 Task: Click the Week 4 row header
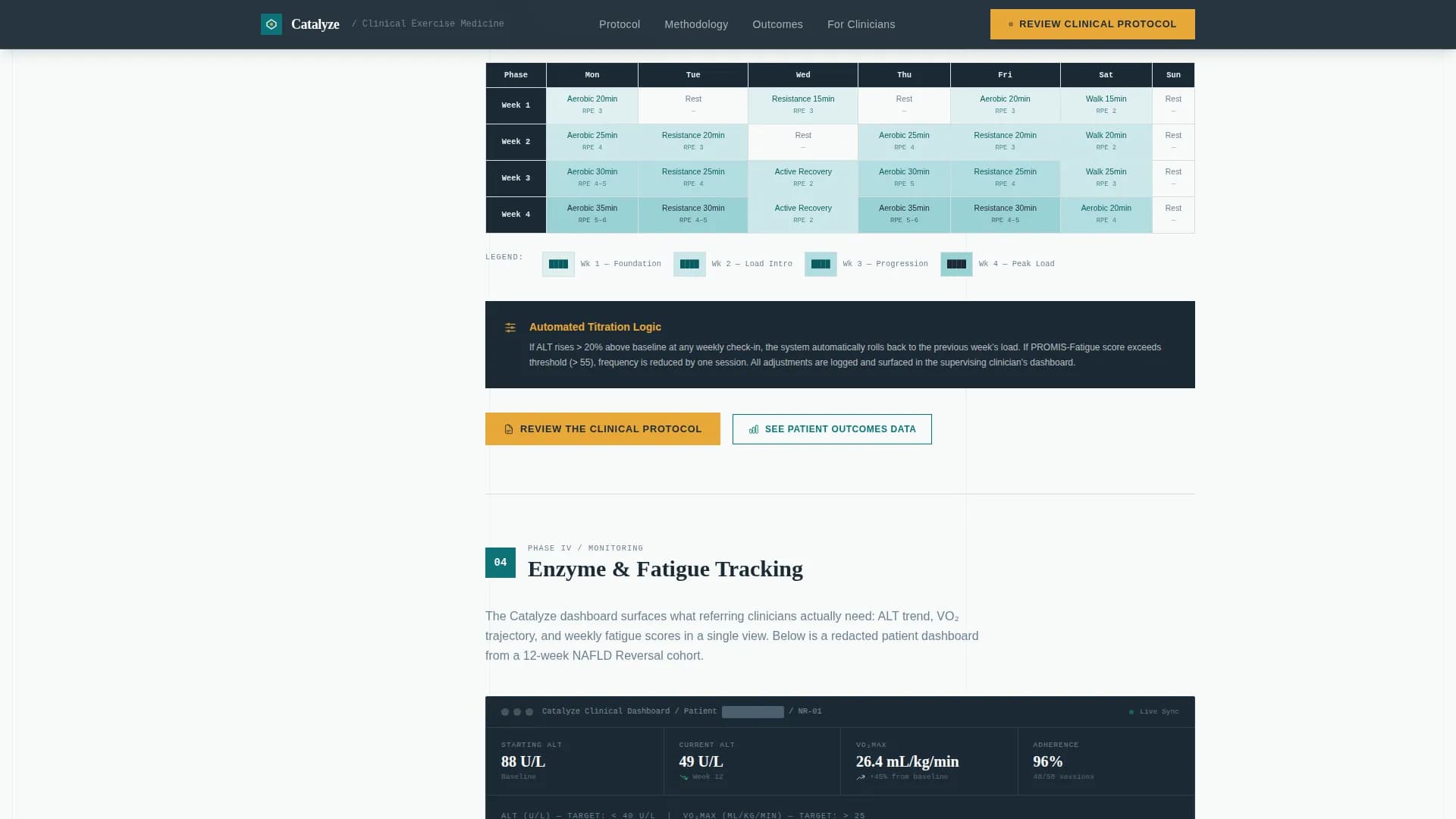516,215
